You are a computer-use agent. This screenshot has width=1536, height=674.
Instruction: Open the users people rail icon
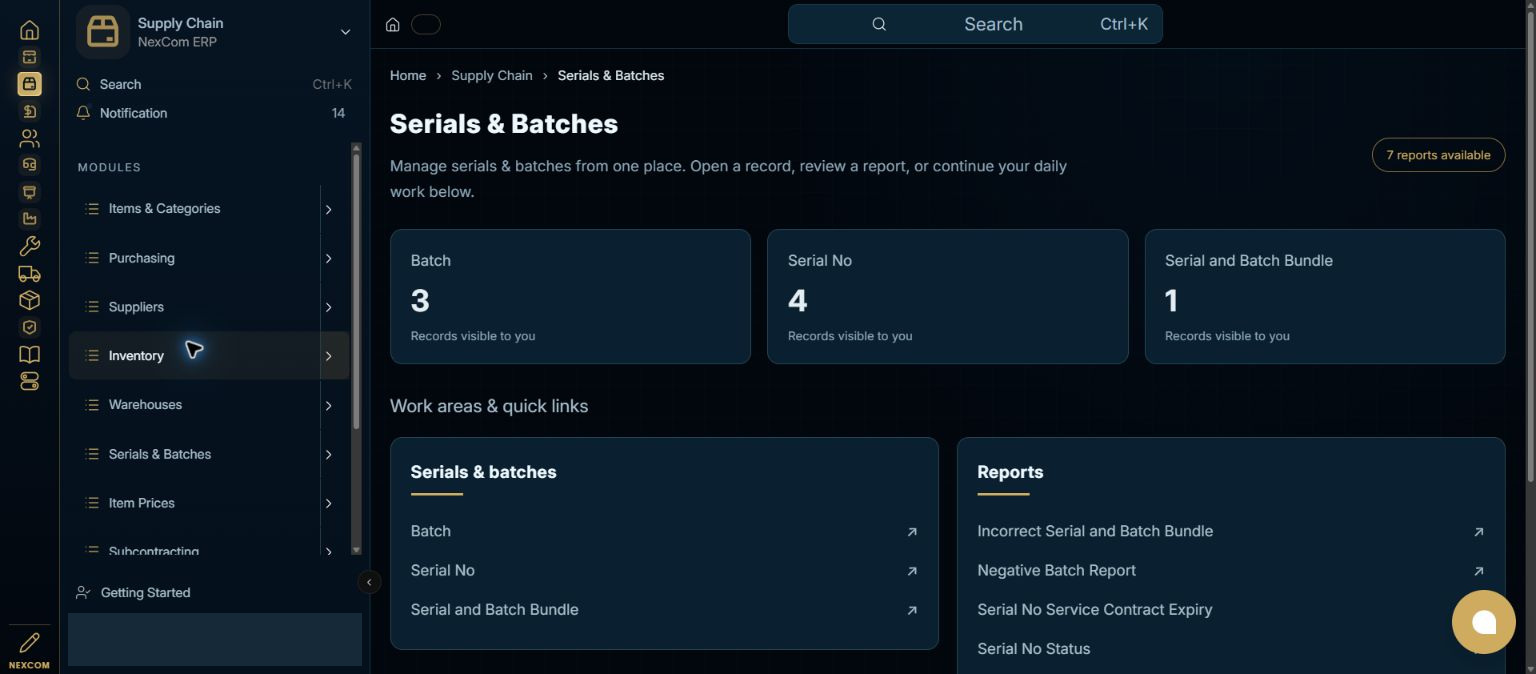(29, 138)
